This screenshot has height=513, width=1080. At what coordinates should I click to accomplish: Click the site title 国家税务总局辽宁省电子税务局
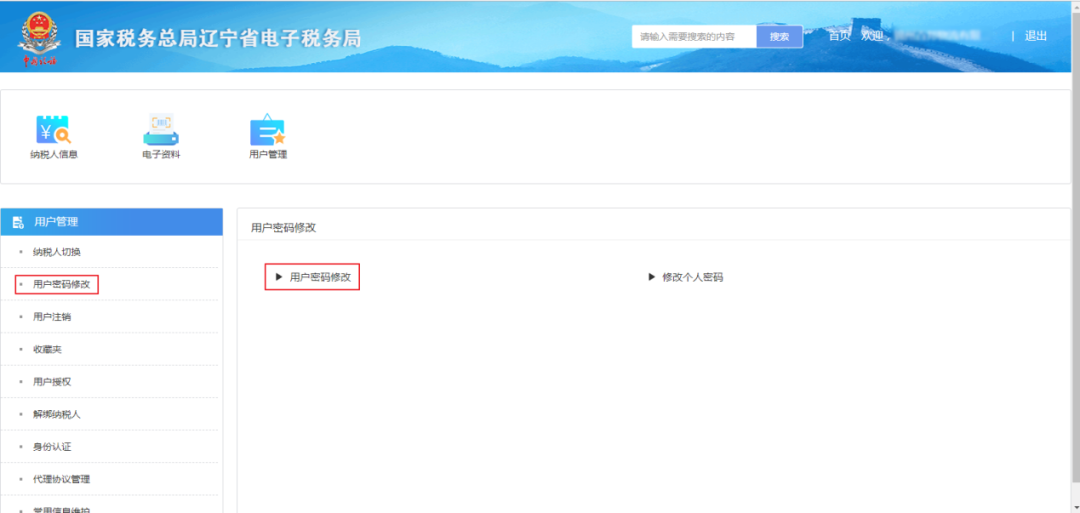click(x=218, y=39)
